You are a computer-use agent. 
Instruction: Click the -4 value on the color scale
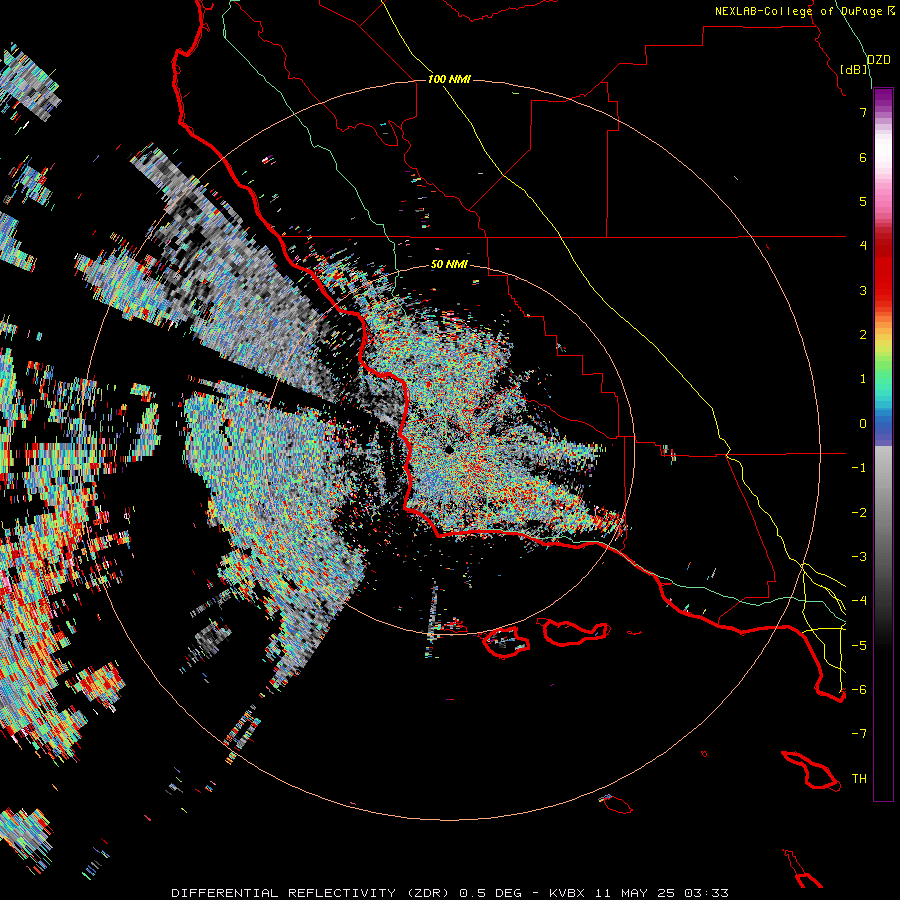coord(859,601)
